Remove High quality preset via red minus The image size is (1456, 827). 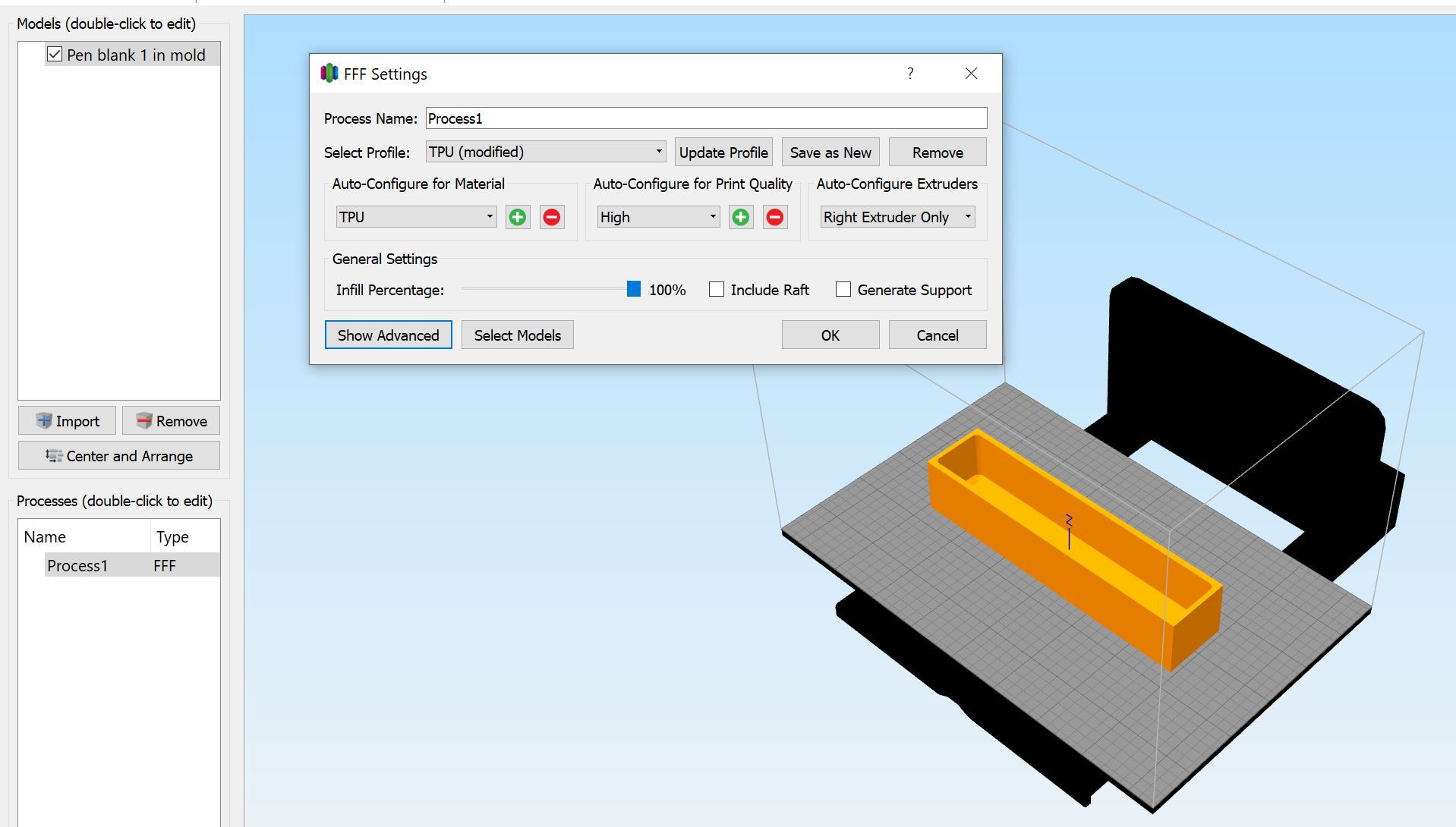coord(774,217)
